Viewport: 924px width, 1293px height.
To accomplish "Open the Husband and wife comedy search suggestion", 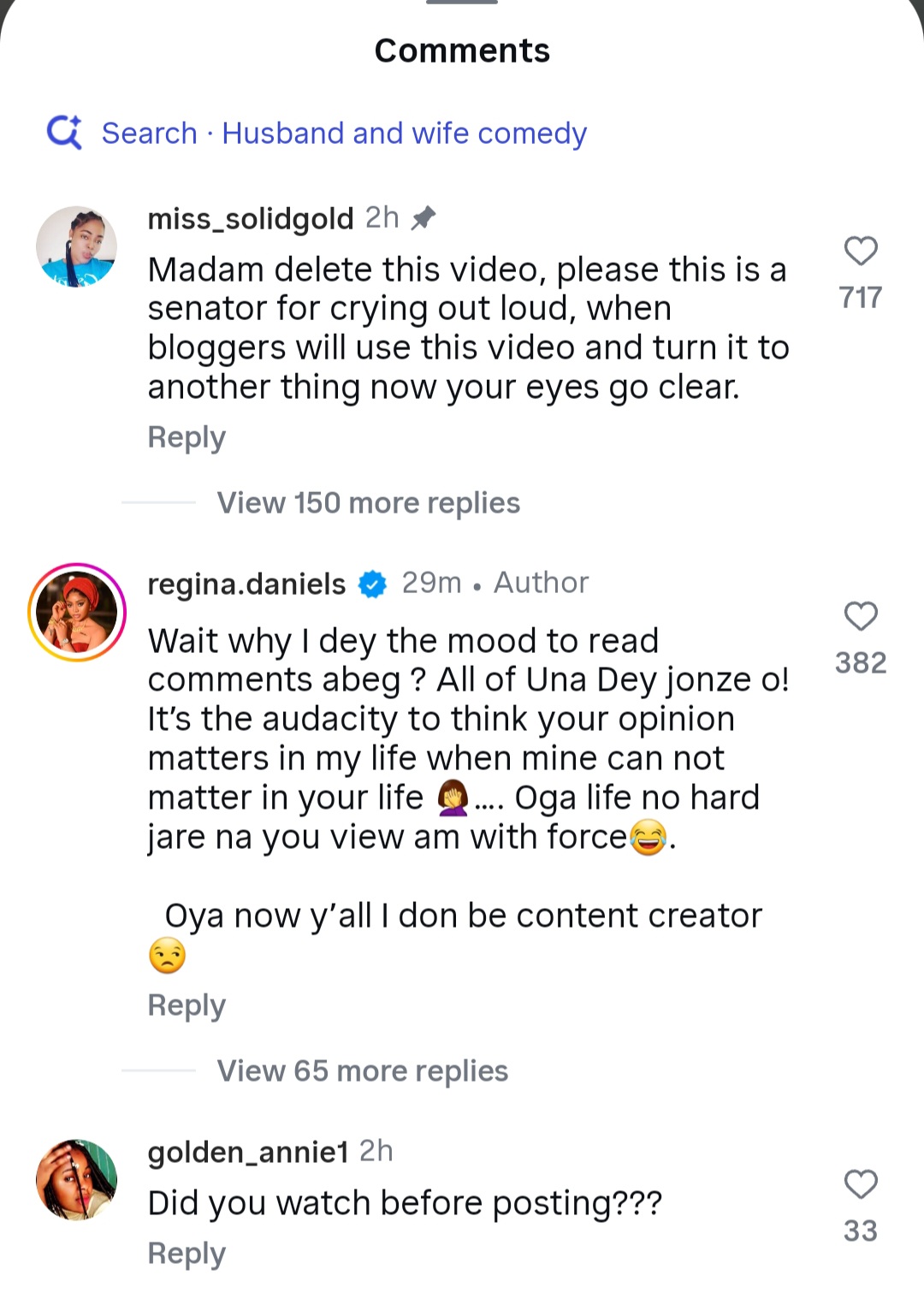I will 404,133.
